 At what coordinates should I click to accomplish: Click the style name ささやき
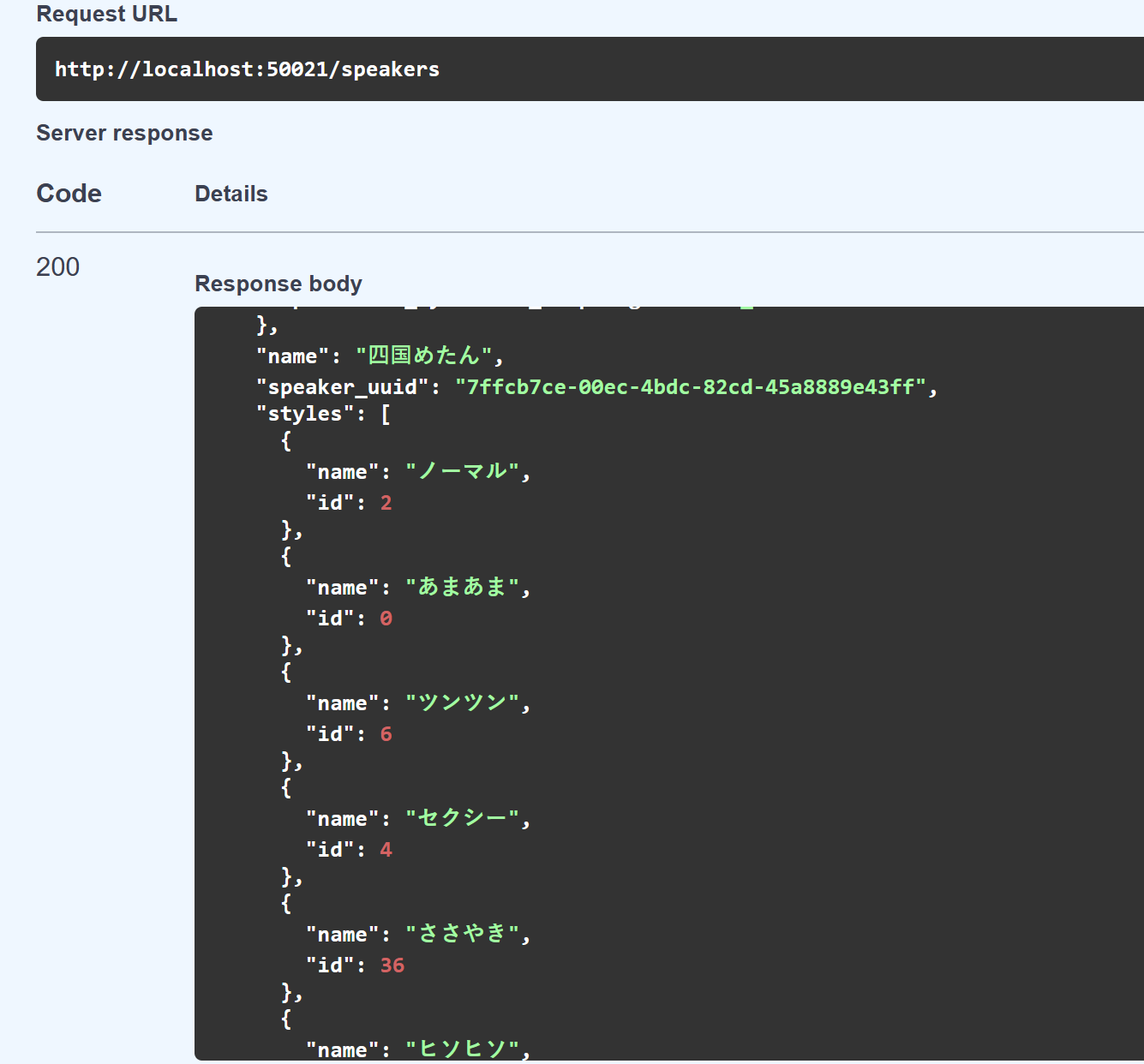point(462,934)
